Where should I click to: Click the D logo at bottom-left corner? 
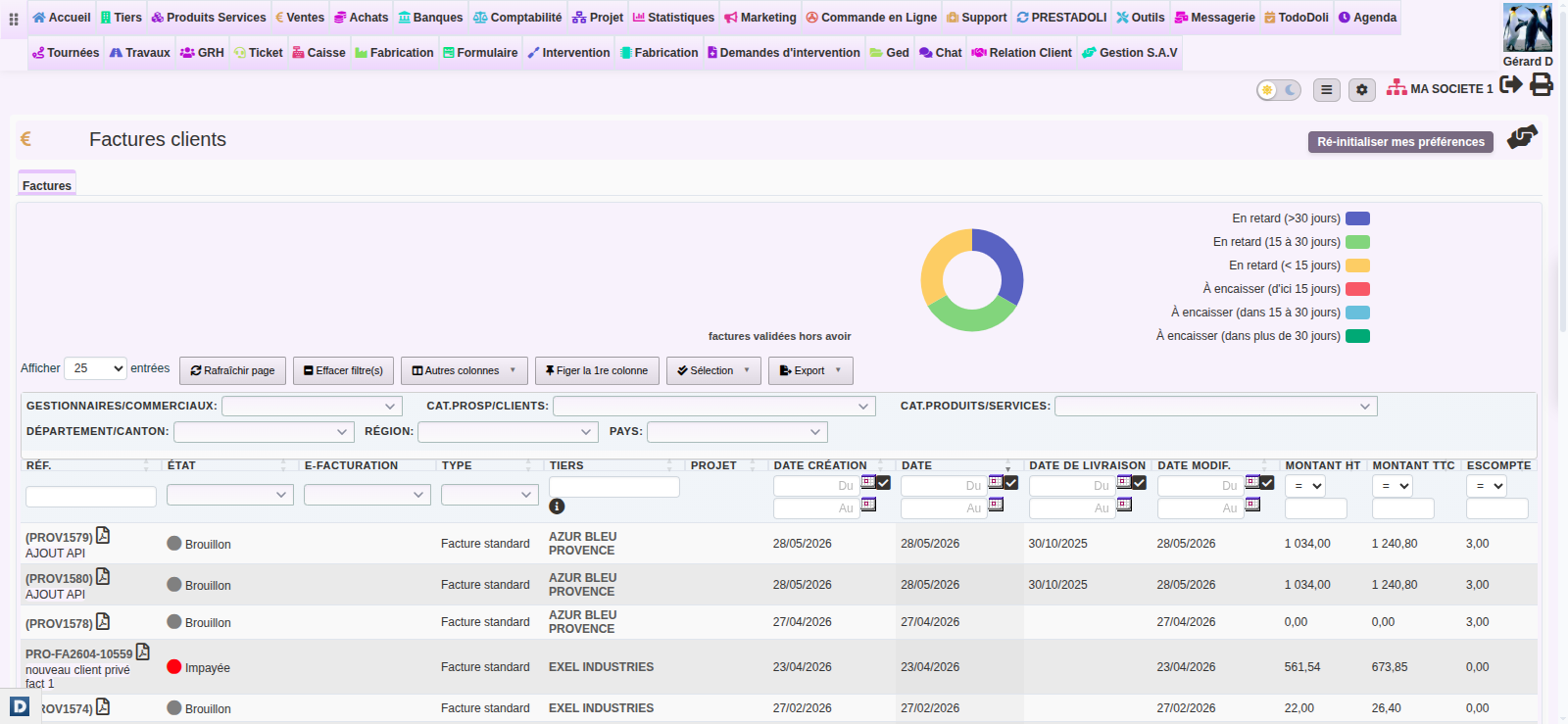pyautogui.click(x=20, y=705)
